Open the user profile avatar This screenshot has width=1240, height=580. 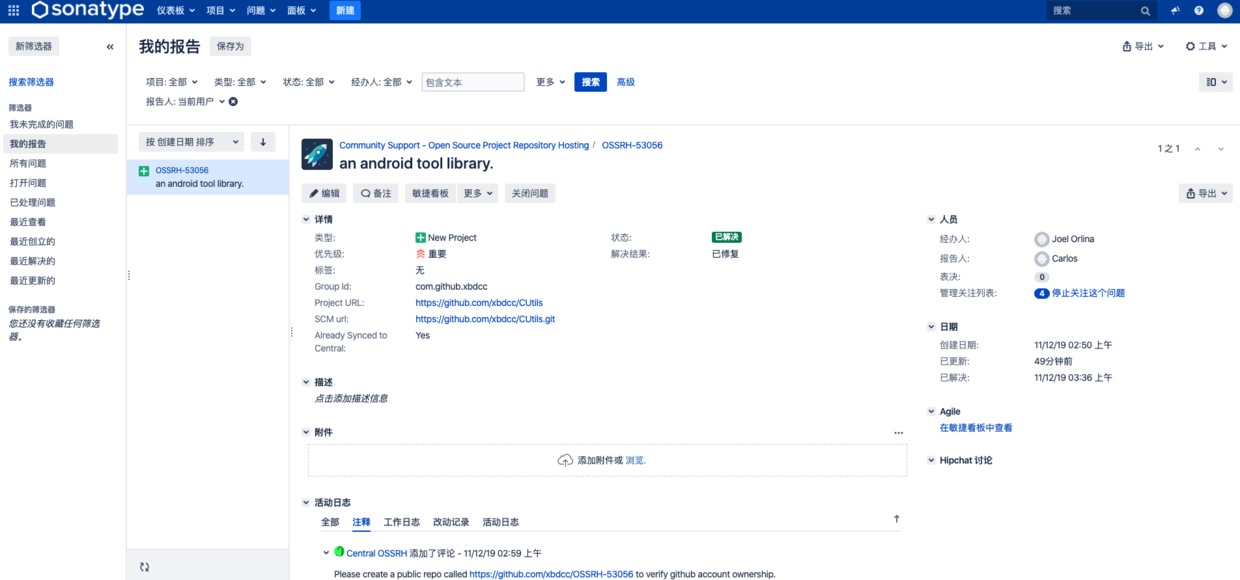[x=1225, y=11]
